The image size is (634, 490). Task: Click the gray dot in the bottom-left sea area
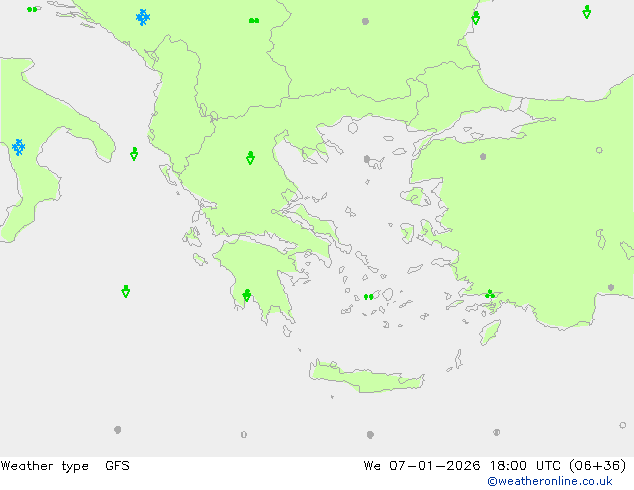coord(118,429)
